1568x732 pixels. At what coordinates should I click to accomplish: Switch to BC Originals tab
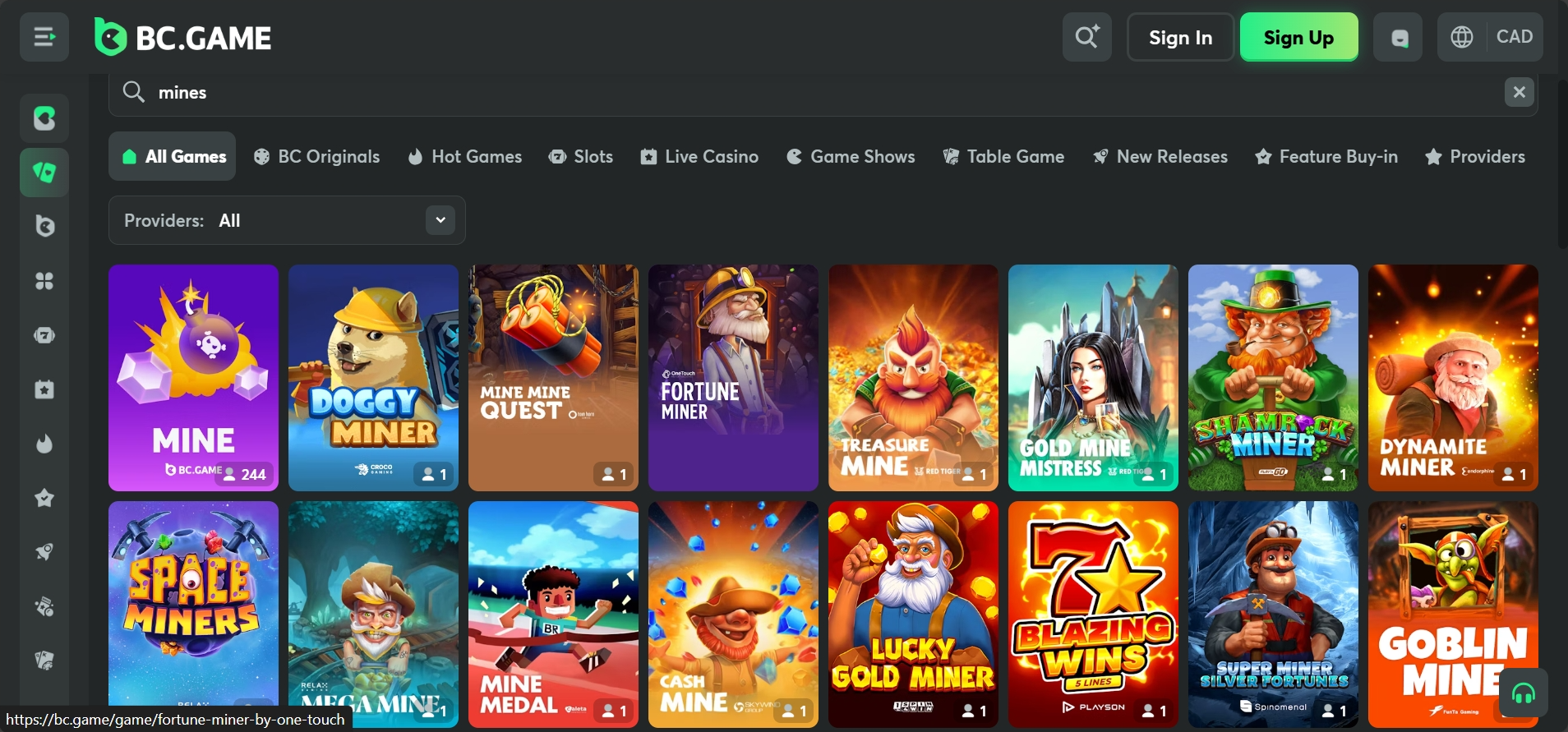(x=316, y=156)
